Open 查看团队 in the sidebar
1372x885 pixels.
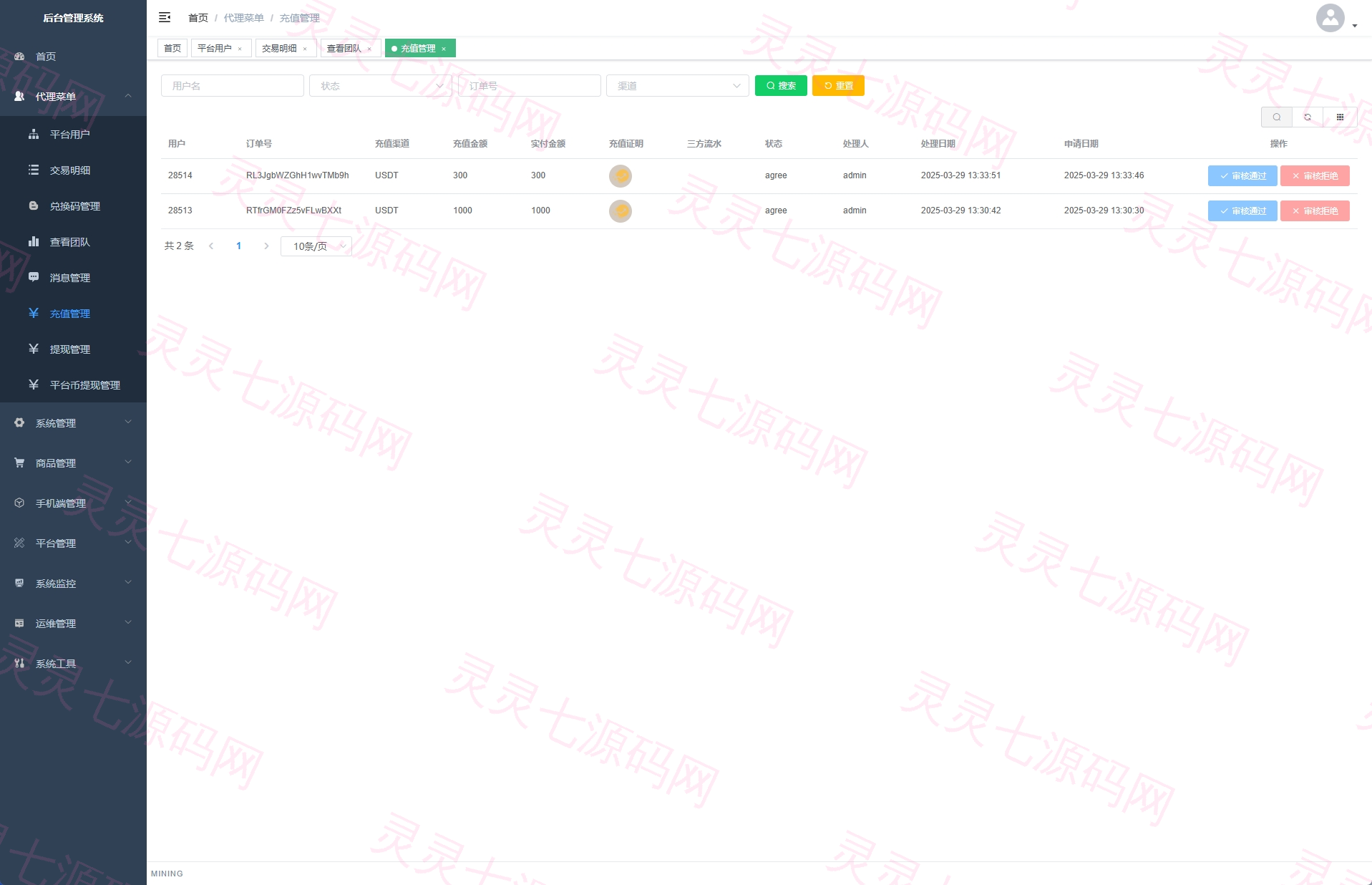73,241
